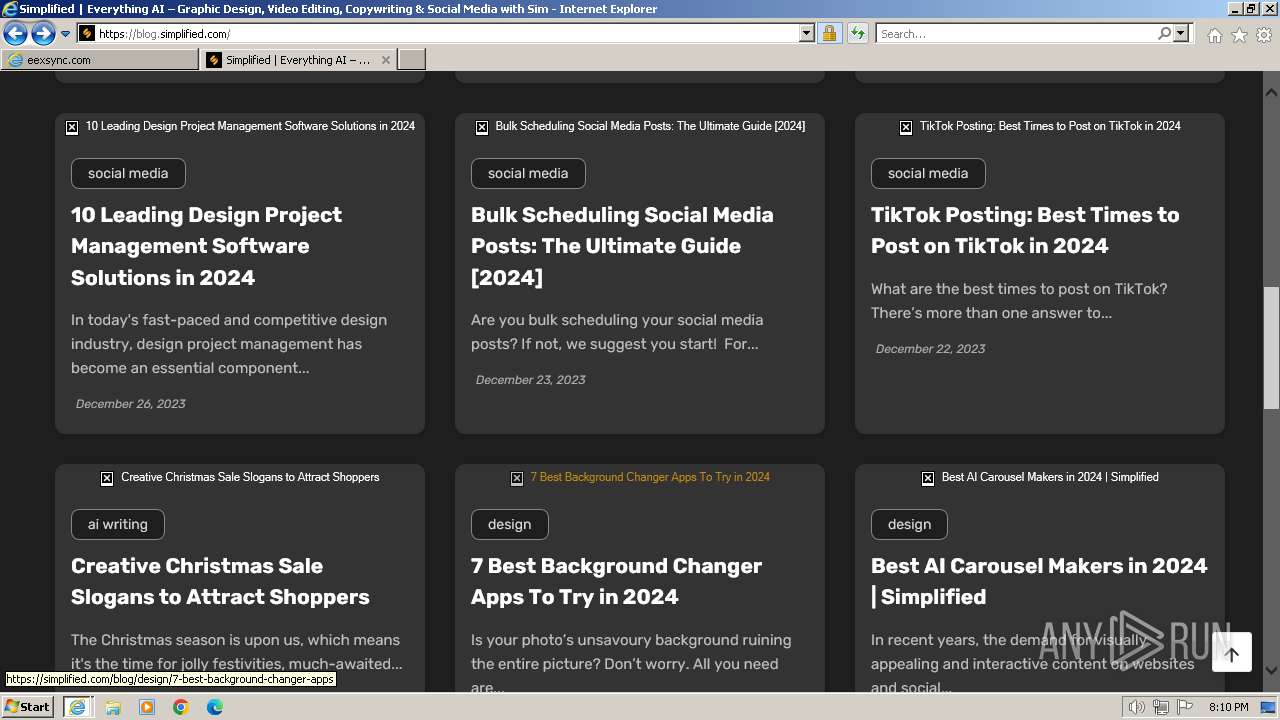Open the Tools gear icon
Viewport: 1280px width, 720px height.
[1264, 35]
